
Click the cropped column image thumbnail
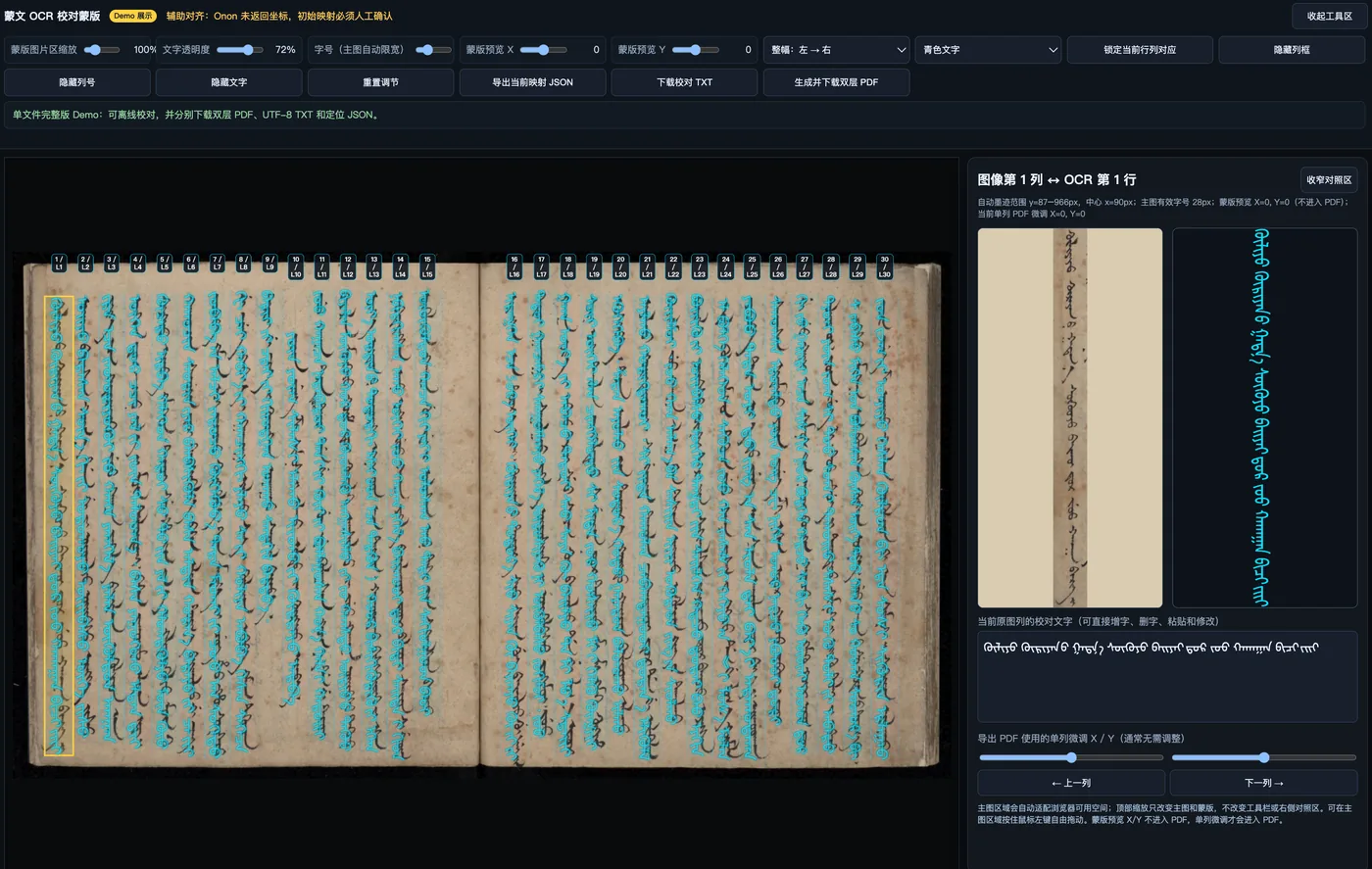[x=1070, y=418]
